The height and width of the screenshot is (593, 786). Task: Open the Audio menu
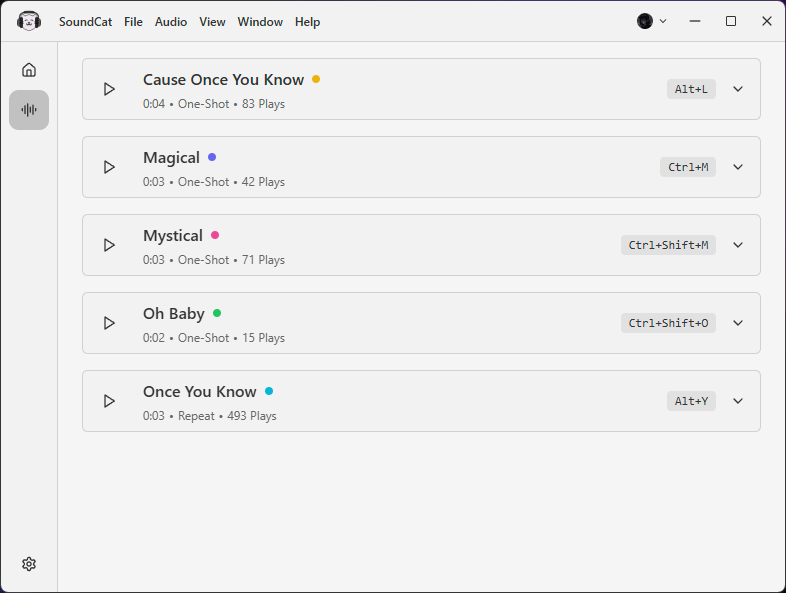click(x=171, y=22)
